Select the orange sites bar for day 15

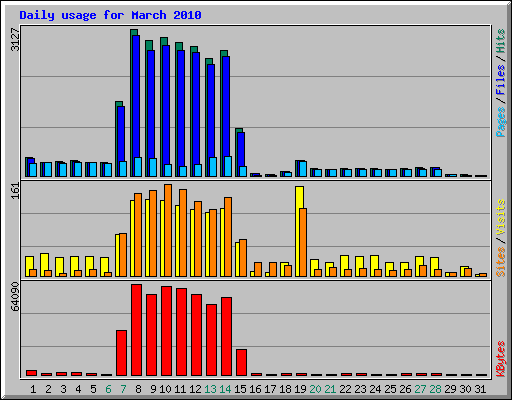click(243, 258)
